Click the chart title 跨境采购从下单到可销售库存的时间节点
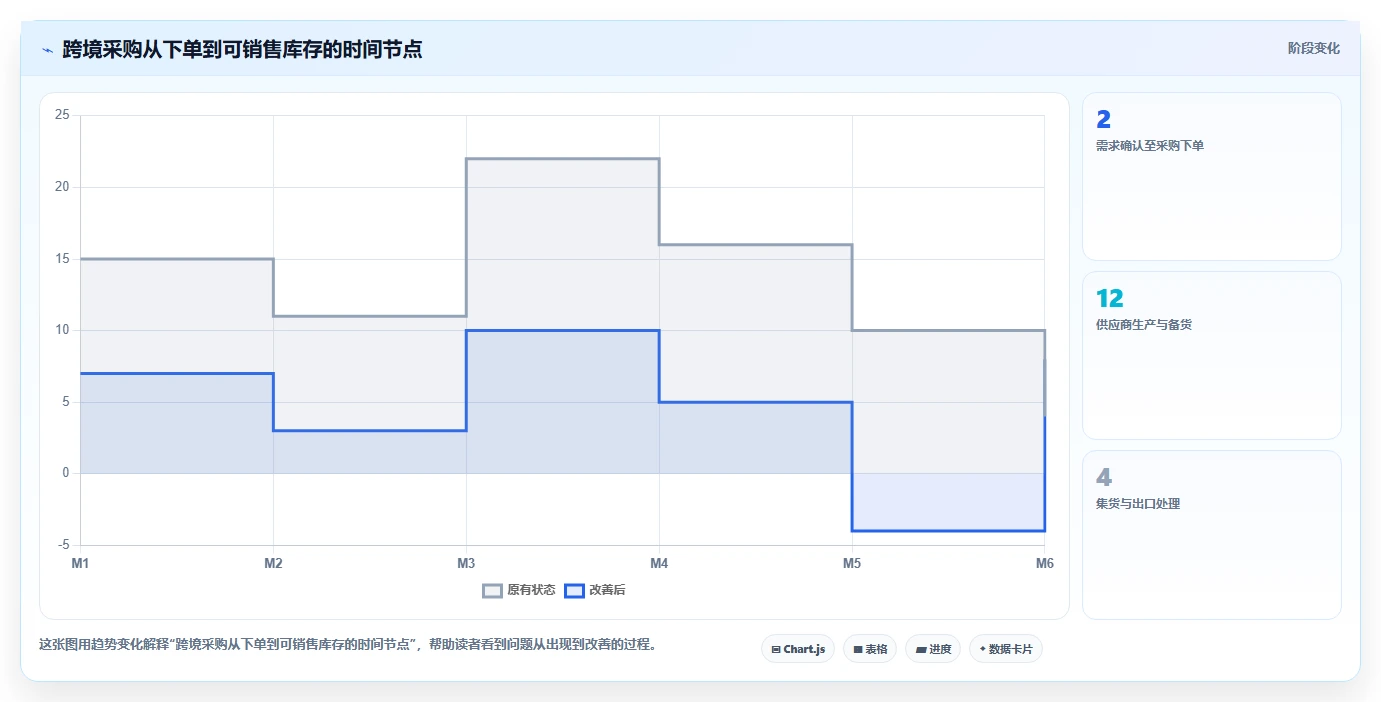Screen dimensions: 1381x702 coord(242,49)
